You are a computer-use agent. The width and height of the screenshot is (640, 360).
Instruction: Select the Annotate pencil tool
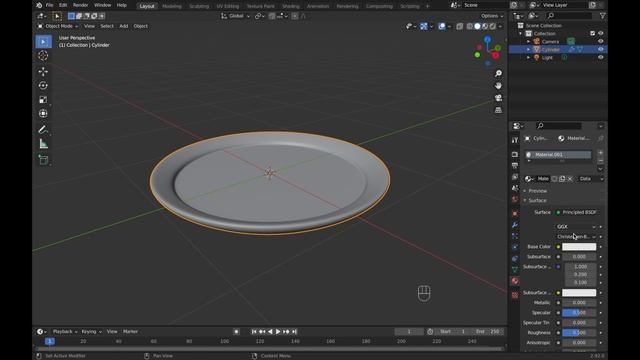[x=43, y=130]
